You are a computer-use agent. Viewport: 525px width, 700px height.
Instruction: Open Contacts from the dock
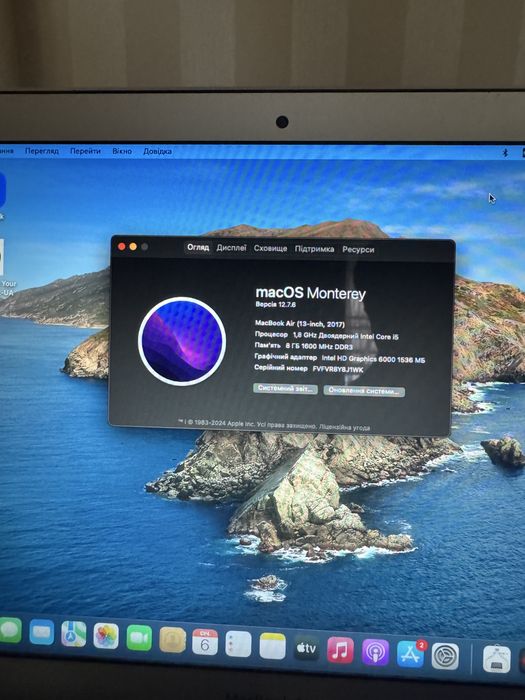point(172,640)
